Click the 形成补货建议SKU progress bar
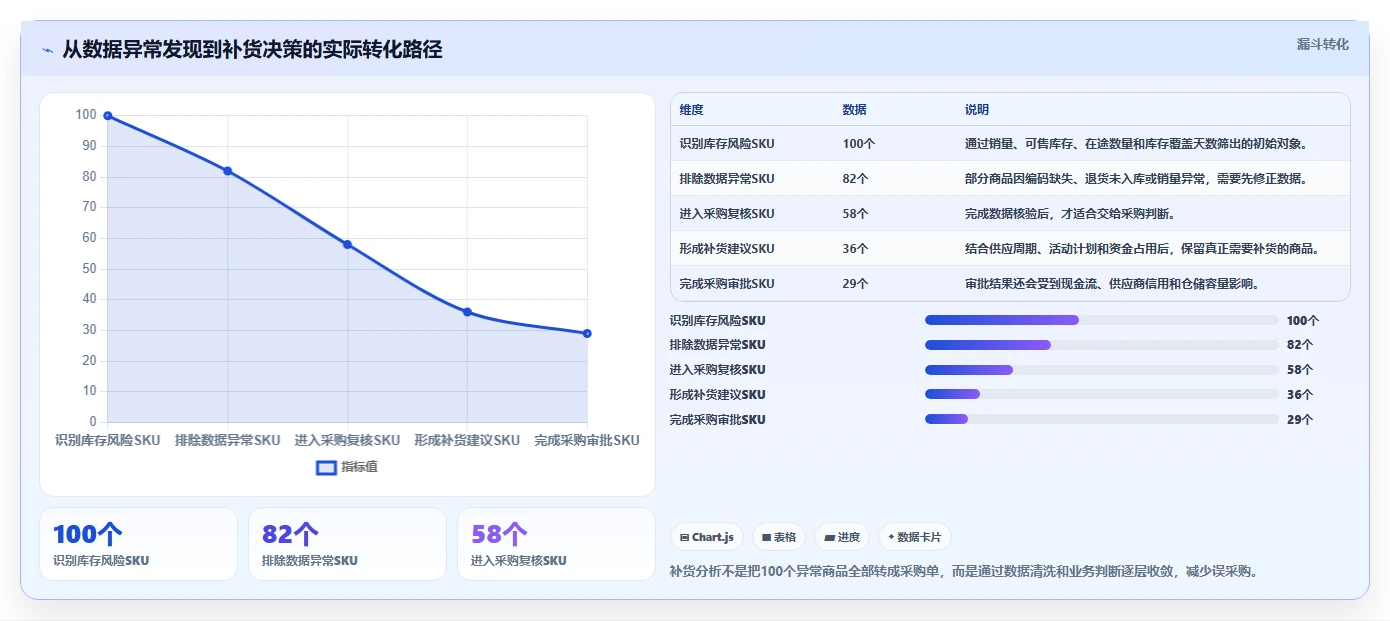 [1102, 395]
